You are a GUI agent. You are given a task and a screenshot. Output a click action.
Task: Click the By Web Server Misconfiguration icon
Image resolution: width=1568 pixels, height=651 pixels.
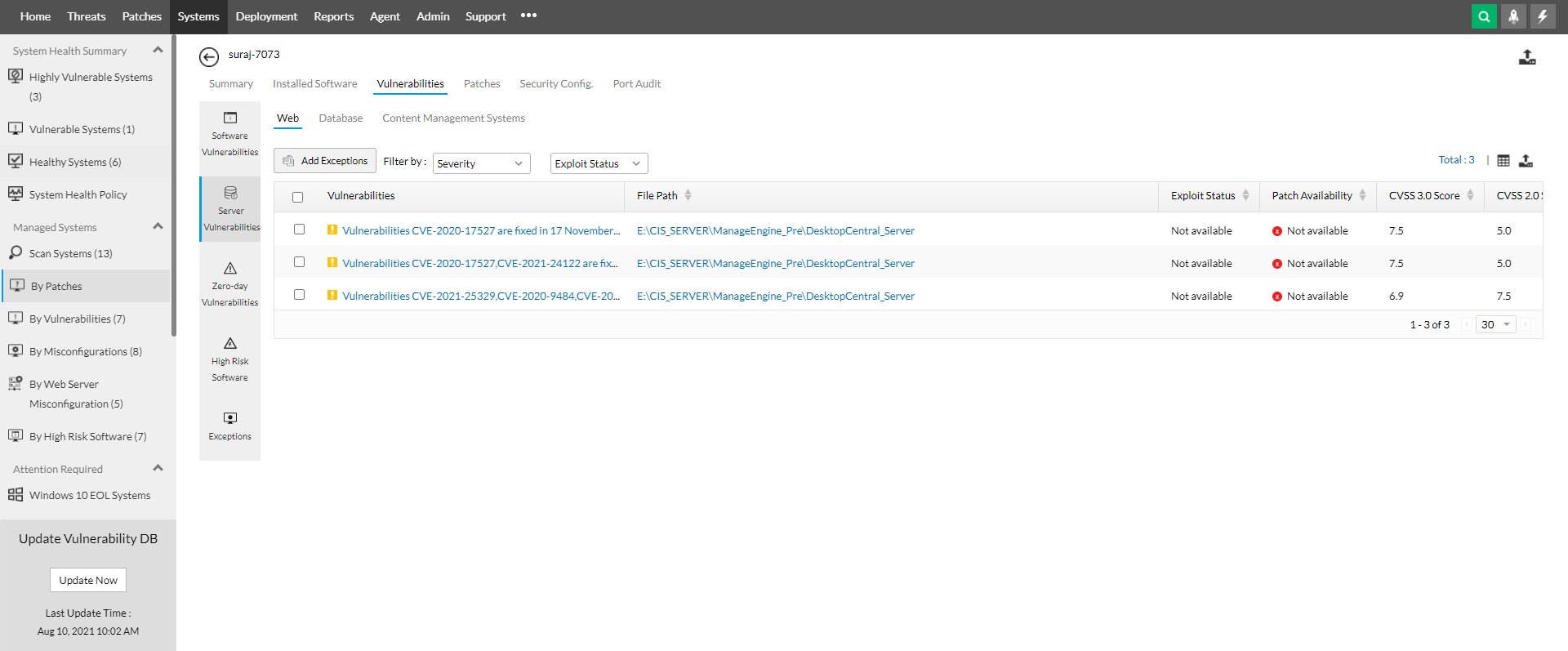coord(16,383)
